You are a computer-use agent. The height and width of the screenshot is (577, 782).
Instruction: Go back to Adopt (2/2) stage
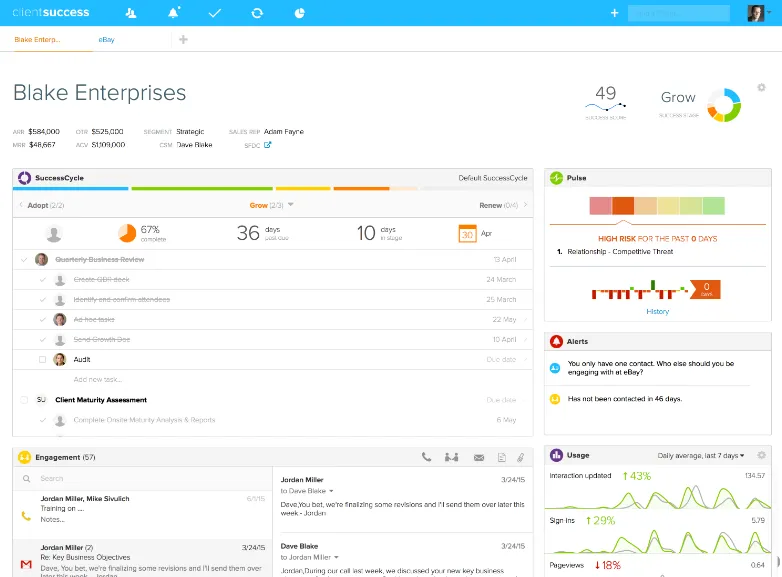coord(45,205)
